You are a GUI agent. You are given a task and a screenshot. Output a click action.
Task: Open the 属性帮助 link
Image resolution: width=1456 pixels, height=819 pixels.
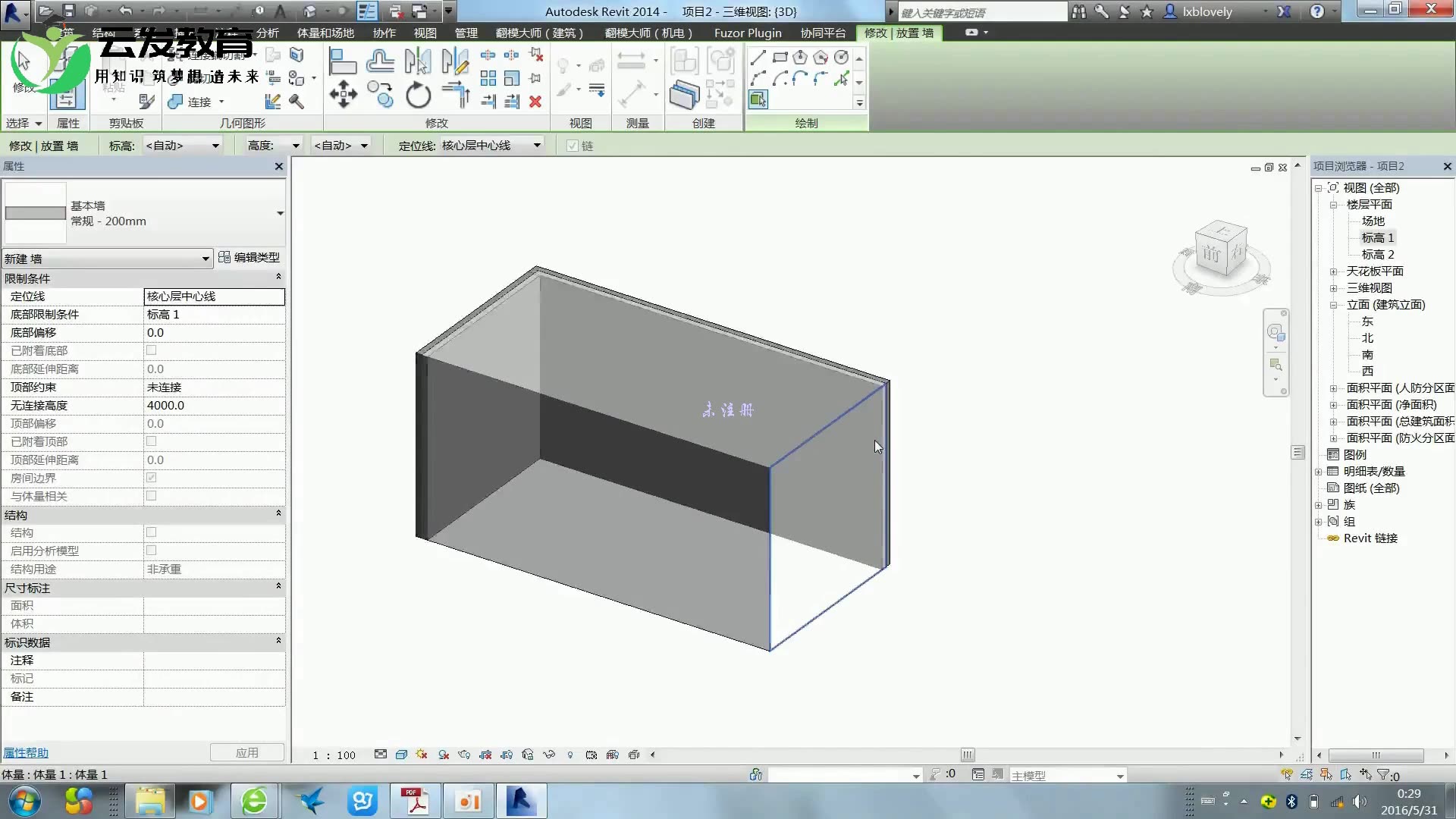(26, 752)
